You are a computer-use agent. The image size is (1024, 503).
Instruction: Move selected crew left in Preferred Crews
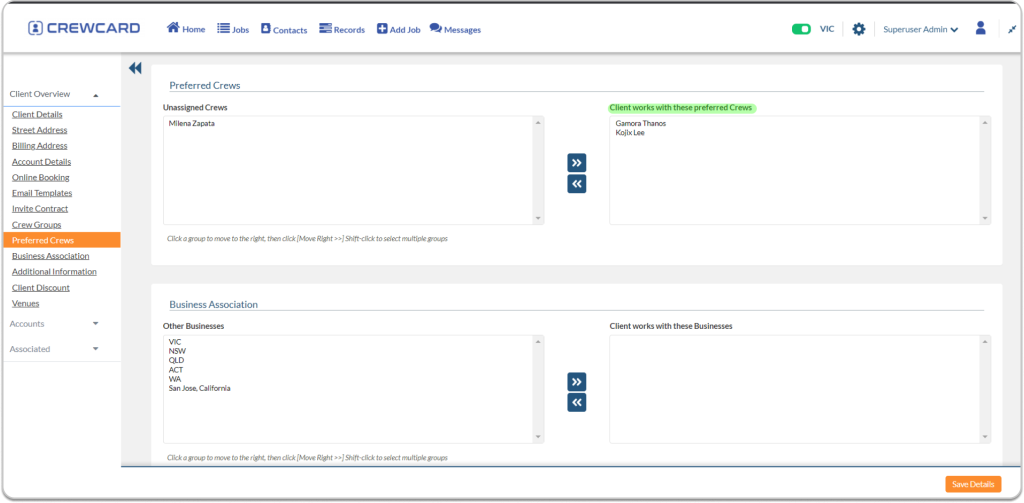576,184
